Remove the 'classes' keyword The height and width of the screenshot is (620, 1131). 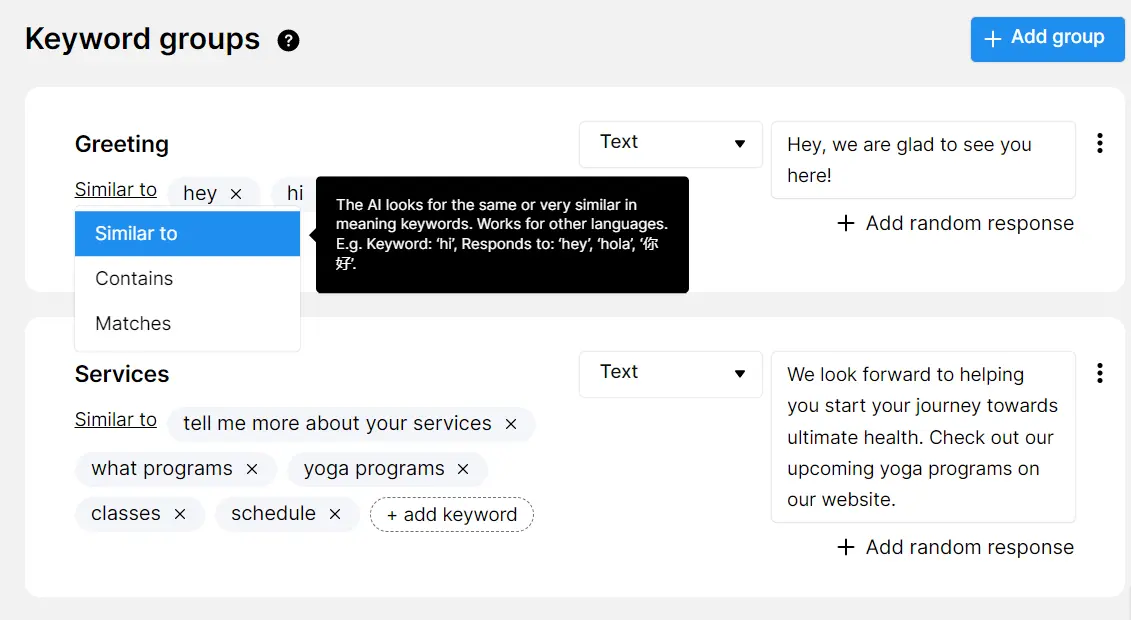click(x=179, y=513)
